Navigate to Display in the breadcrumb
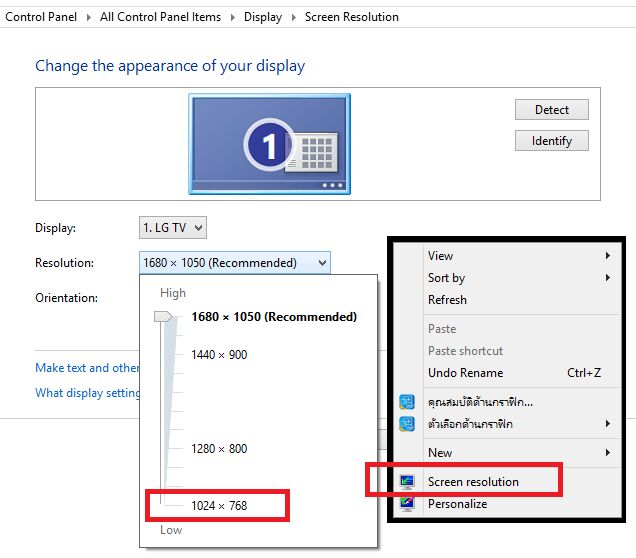 263,17
